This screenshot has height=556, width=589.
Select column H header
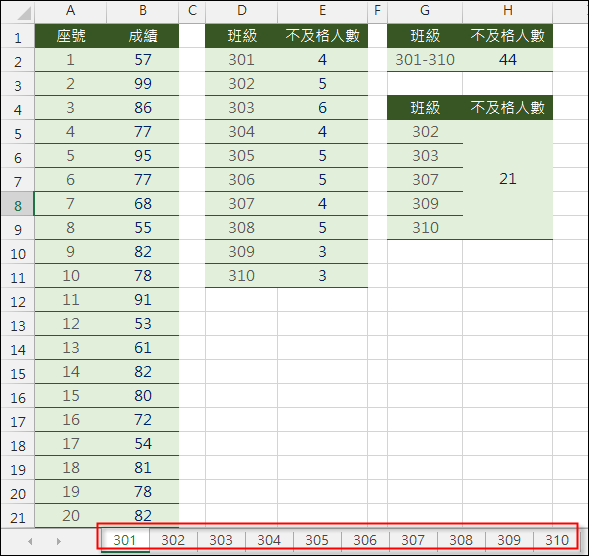point(508,11)
